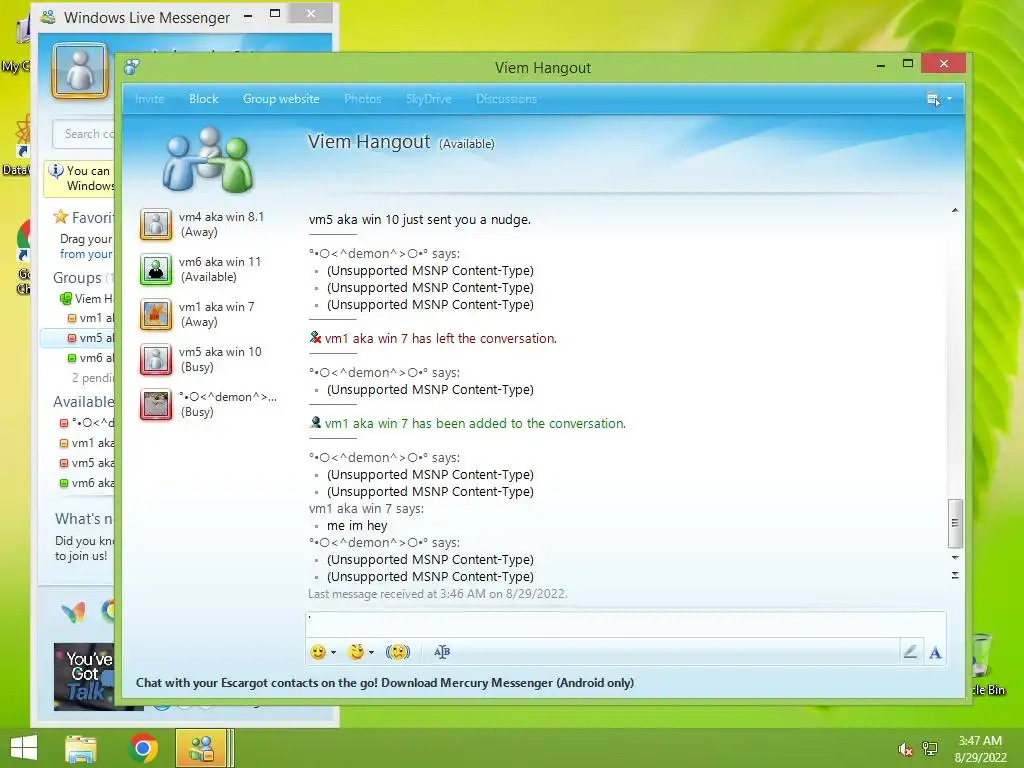
Task: Click the 2 pending entry in Messenger
Action: point(93,377)
